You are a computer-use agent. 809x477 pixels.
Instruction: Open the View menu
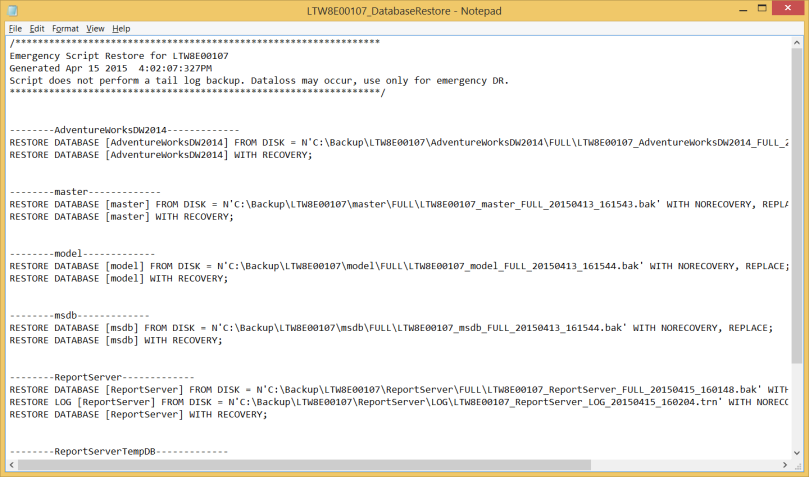tap(95, 29)
